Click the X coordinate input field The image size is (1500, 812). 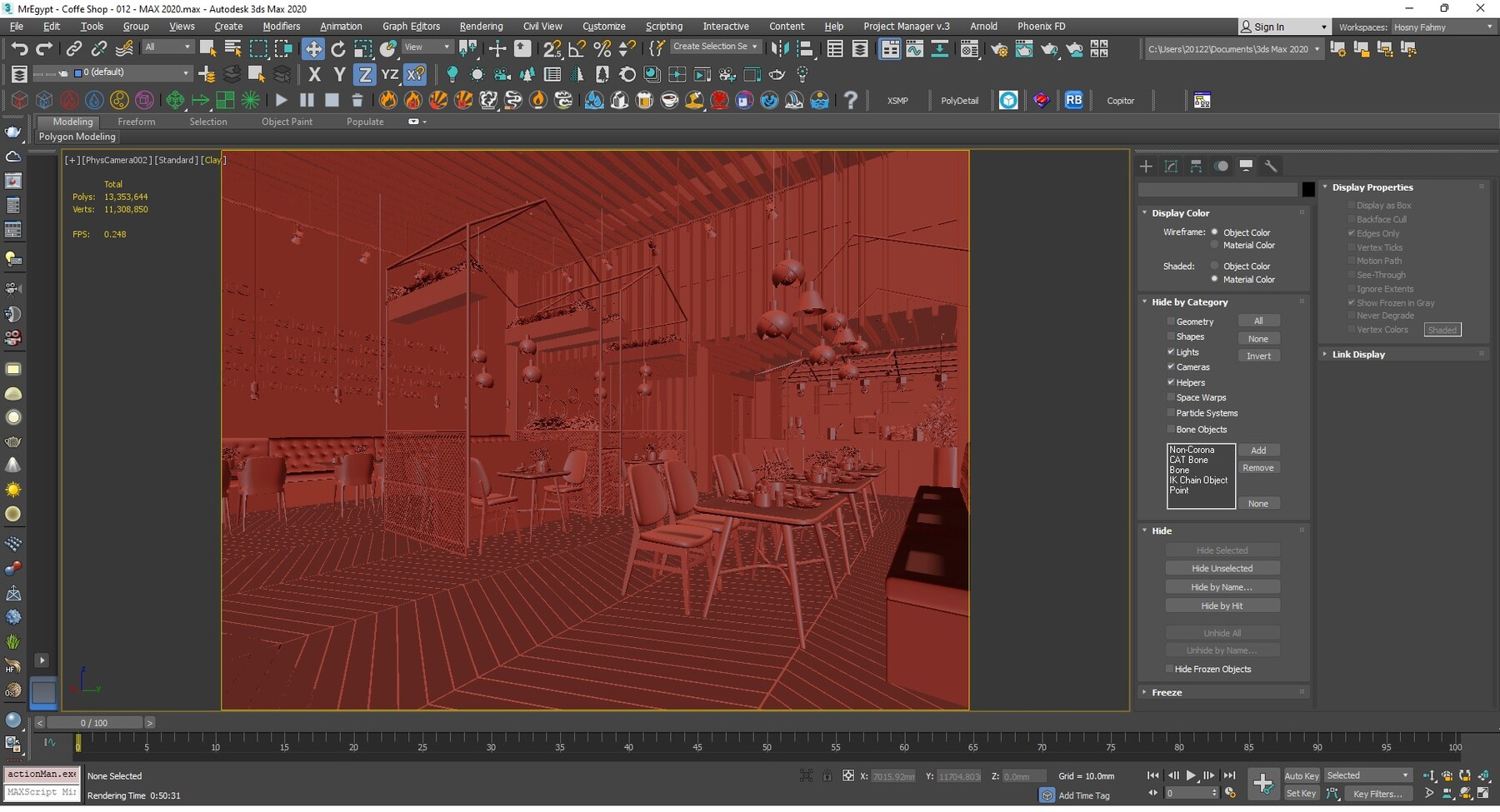tap(892, 775)
